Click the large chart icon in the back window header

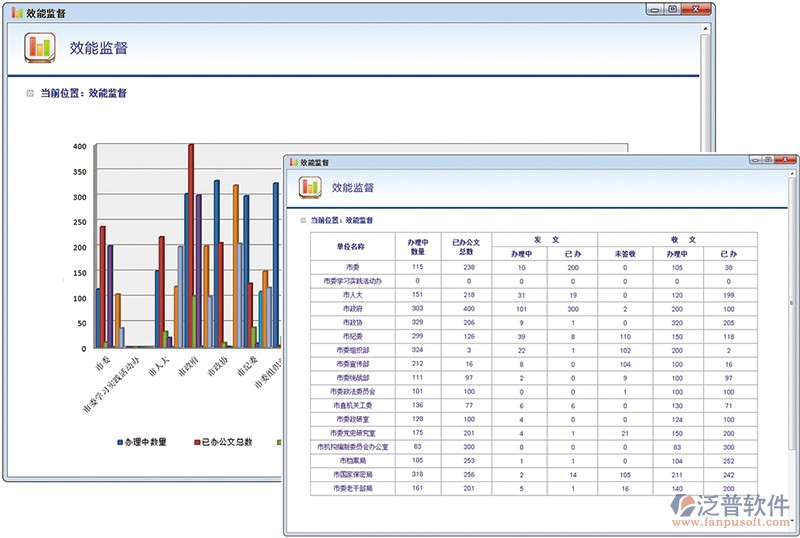[39, 47]
